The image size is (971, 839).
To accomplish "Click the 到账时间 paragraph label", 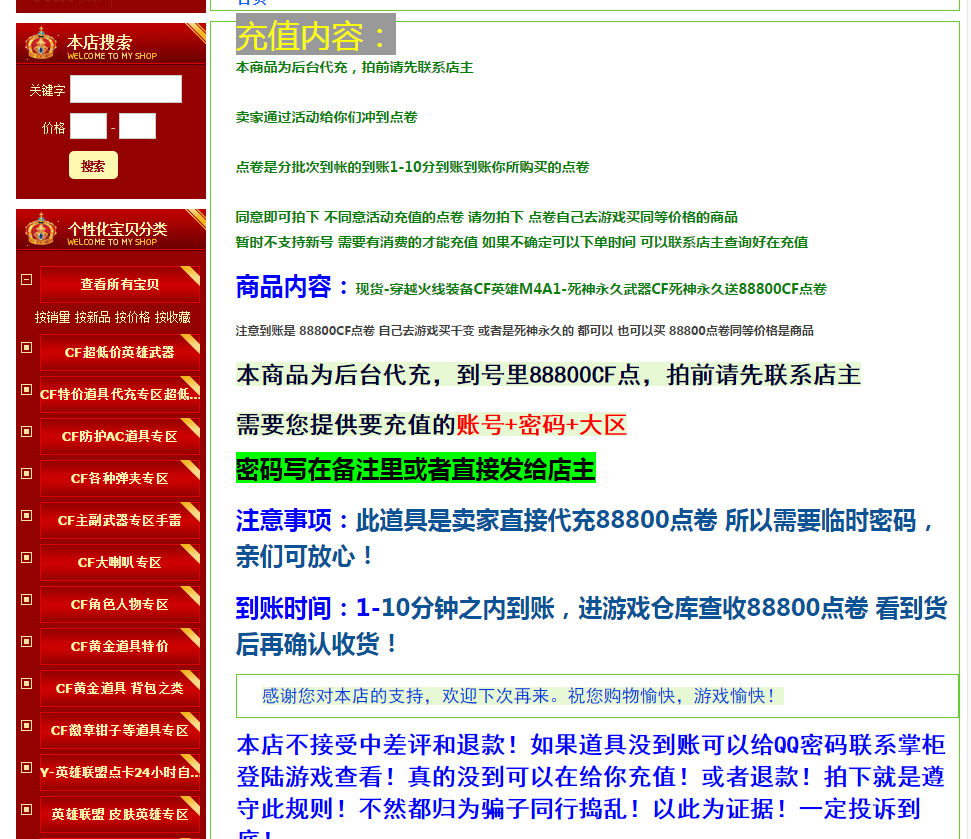I will click(292, 608).
